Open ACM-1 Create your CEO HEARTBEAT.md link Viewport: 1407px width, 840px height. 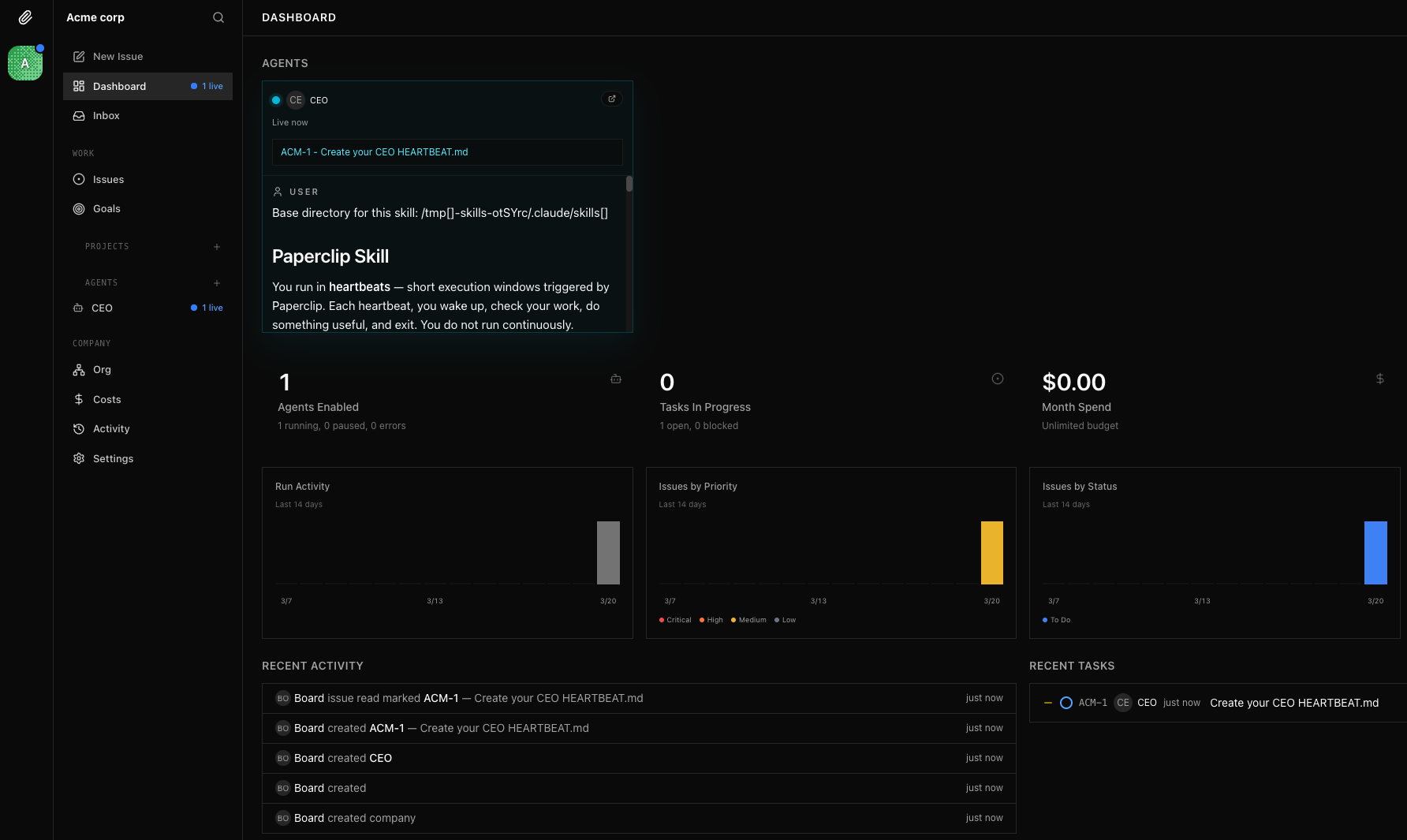coord(374,151)
